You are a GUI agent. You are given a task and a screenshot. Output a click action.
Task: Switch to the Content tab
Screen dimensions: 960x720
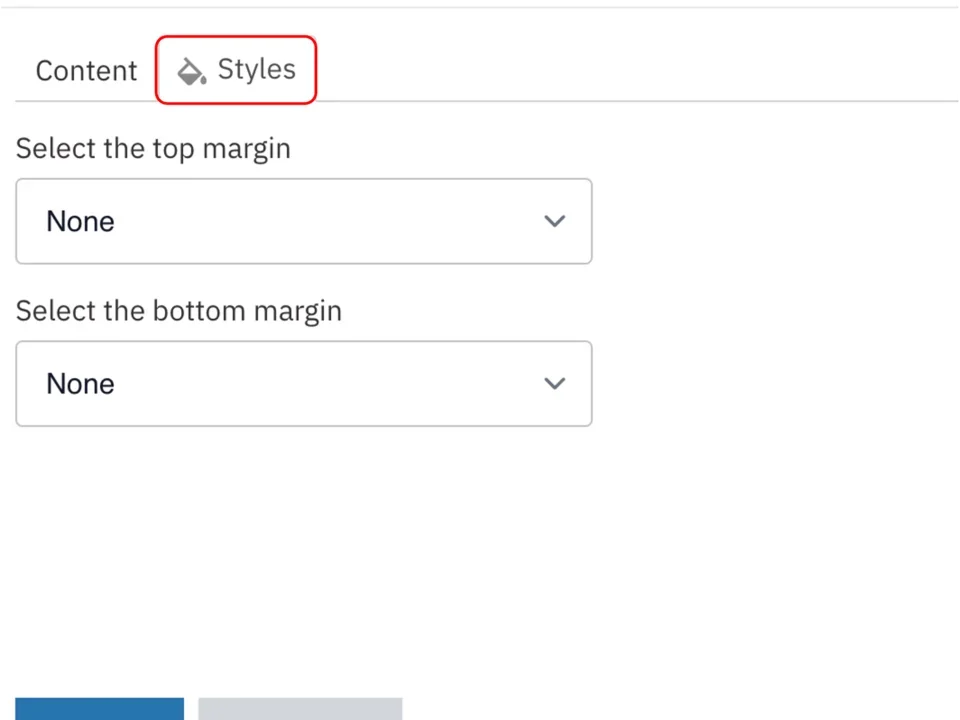point(86,70)
